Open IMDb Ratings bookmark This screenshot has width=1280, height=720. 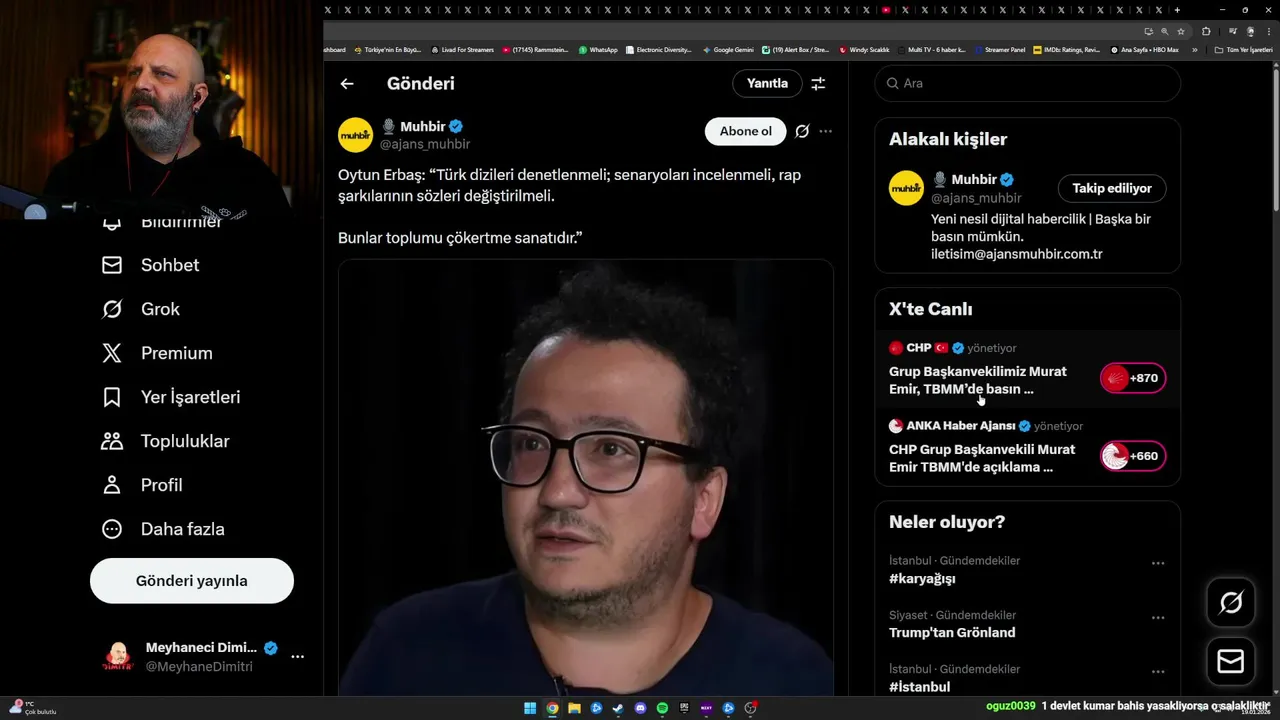pyautogui.click(x=1067, y=49)
